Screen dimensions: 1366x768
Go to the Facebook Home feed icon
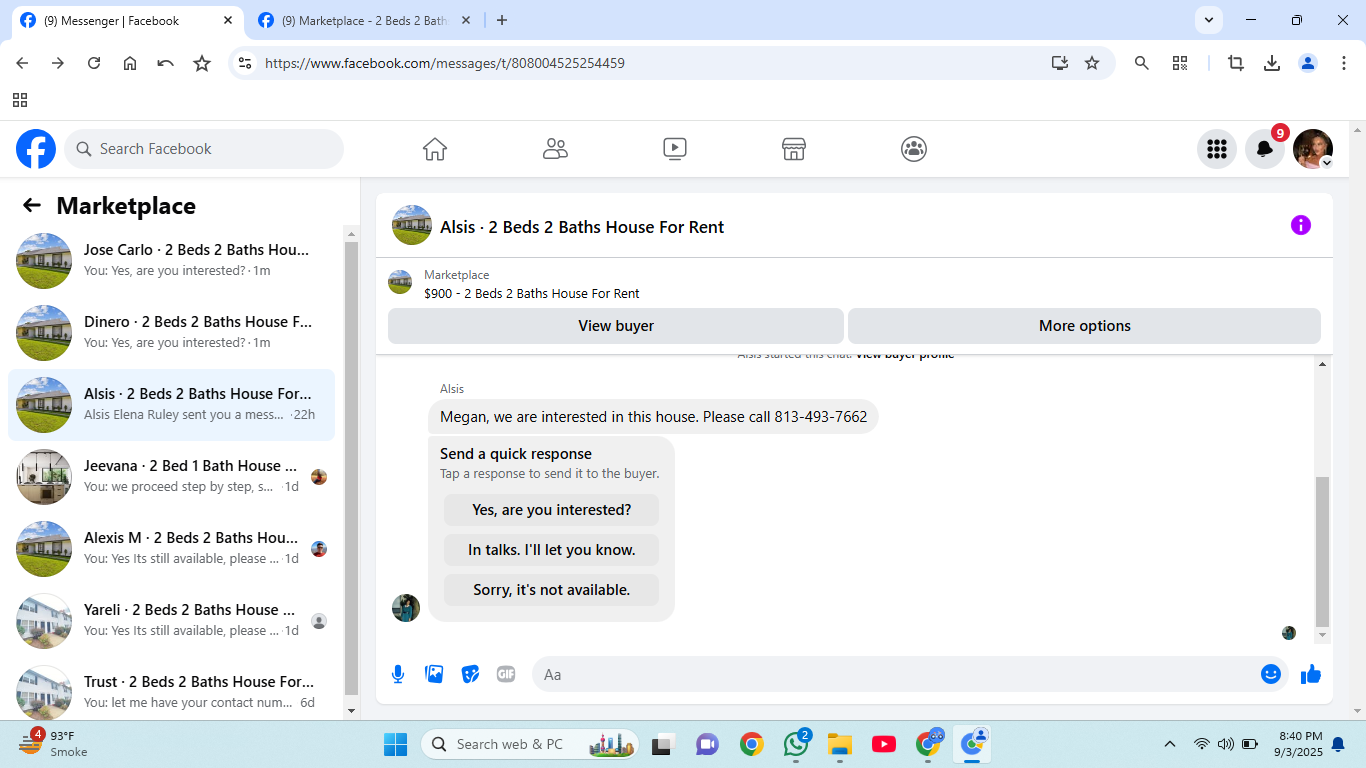pyautogui.click(x=435, y=149)
